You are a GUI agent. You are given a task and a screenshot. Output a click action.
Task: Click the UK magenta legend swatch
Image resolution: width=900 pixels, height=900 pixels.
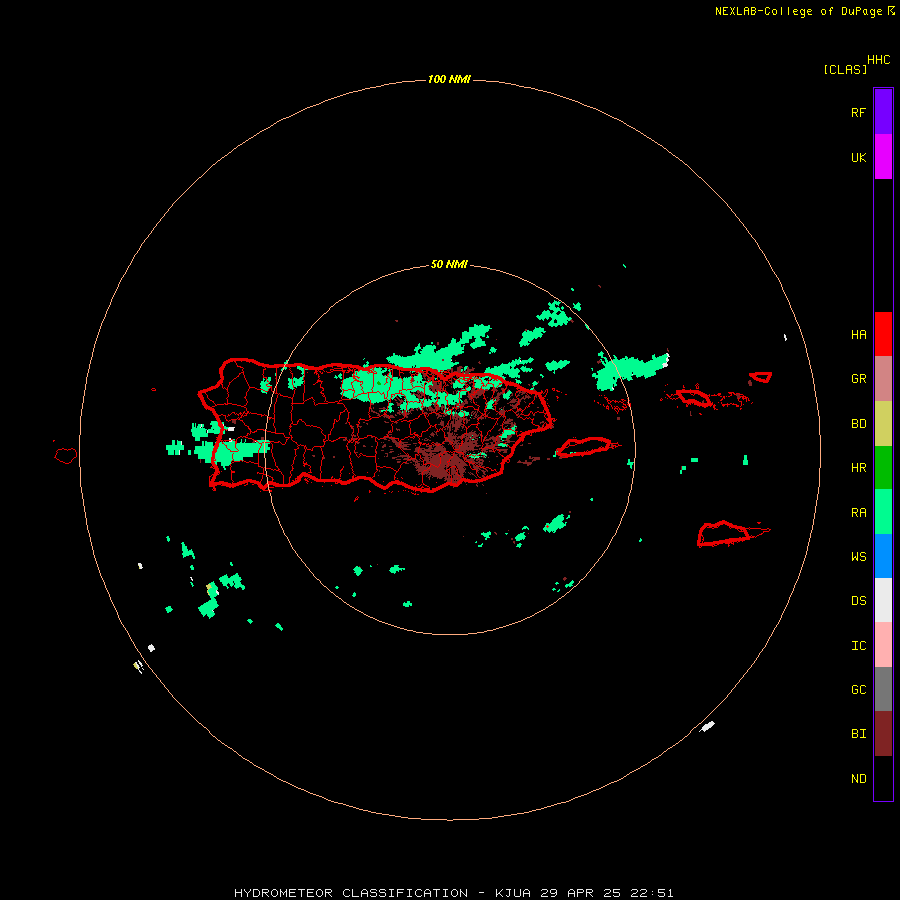(883, 157)
